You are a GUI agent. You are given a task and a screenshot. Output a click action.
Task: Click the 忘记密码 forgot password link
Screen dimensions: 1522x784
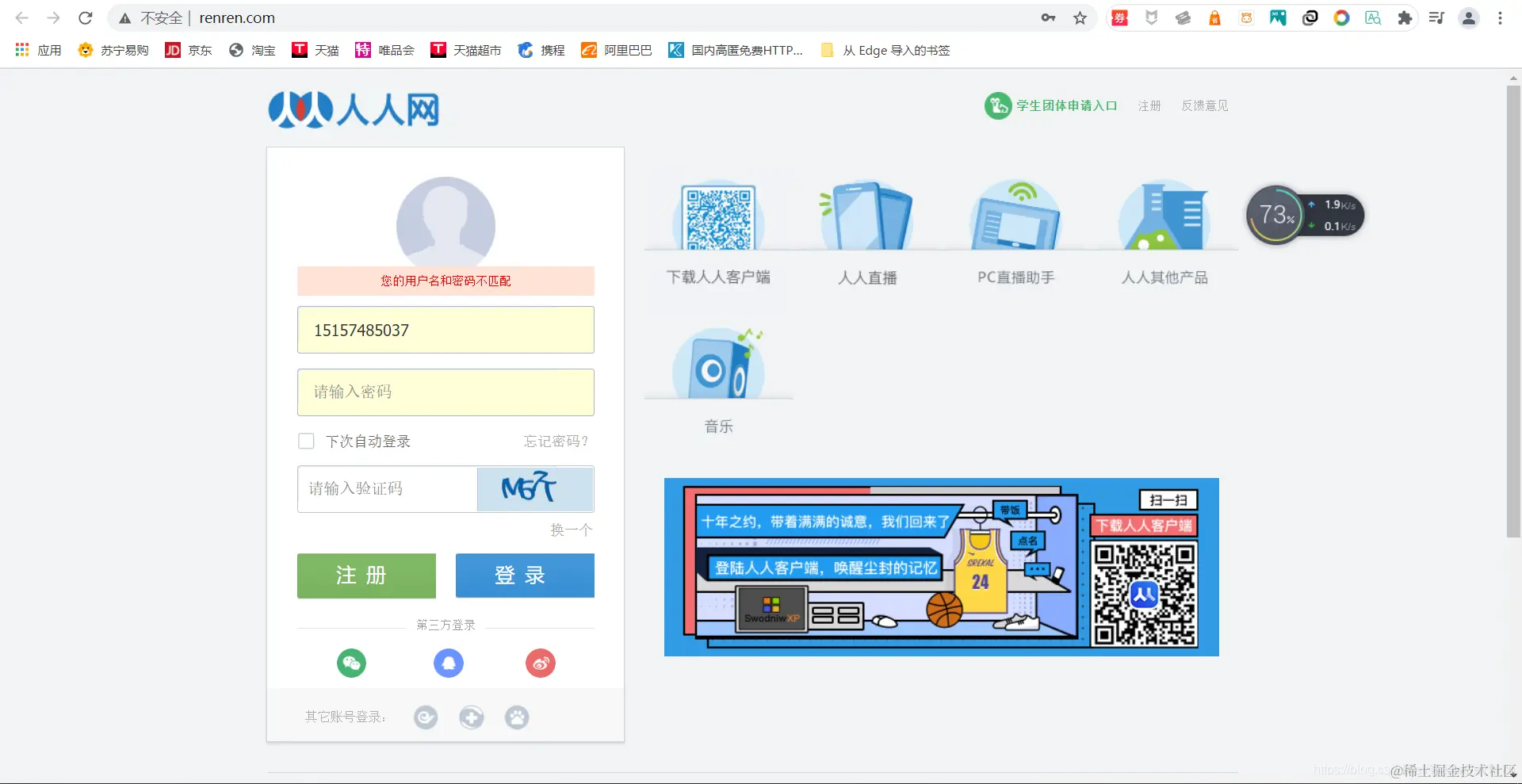pyautogui.click(x=555, y=442)
